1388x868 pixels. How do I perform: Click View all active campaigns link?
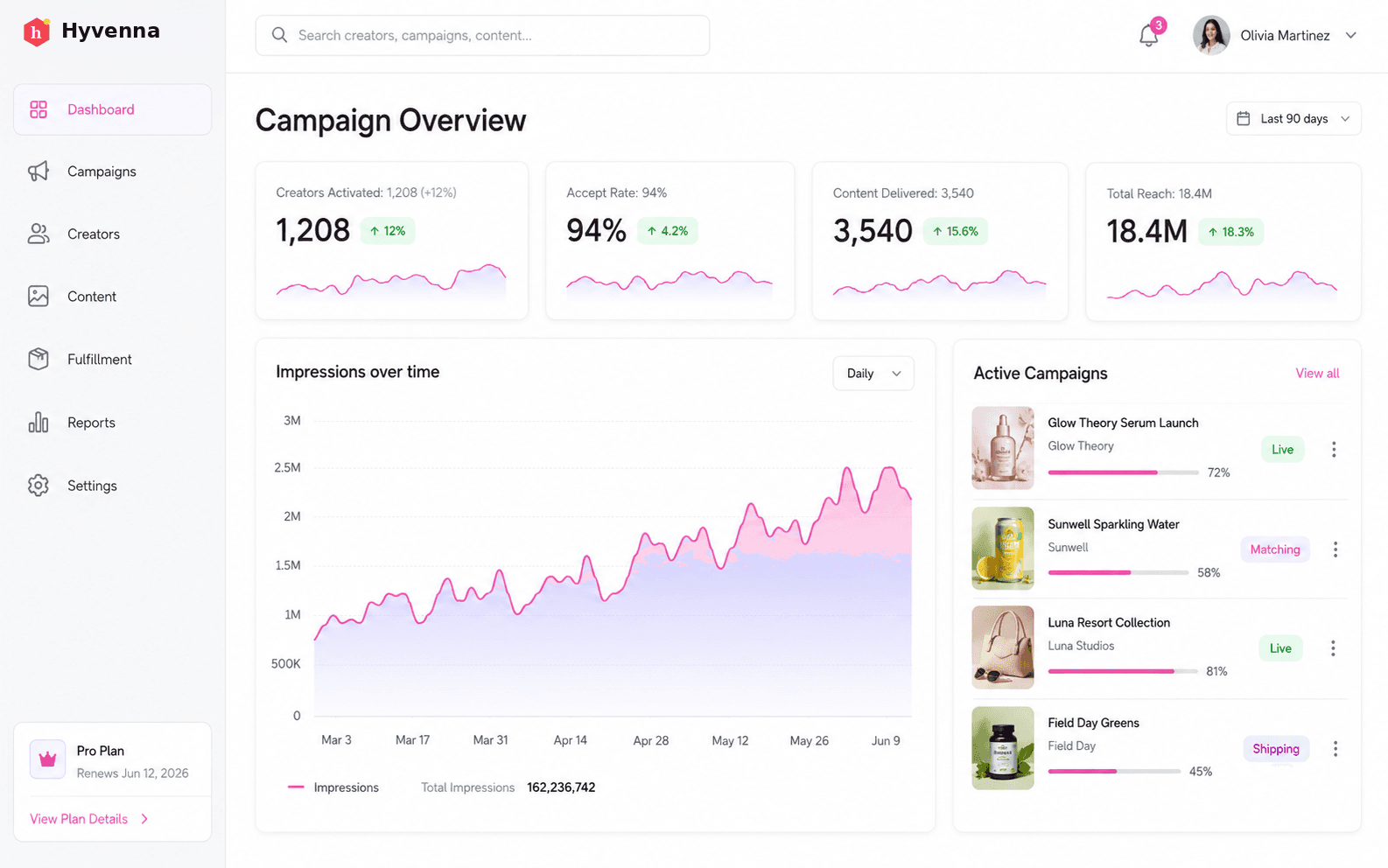(1317, 374)
